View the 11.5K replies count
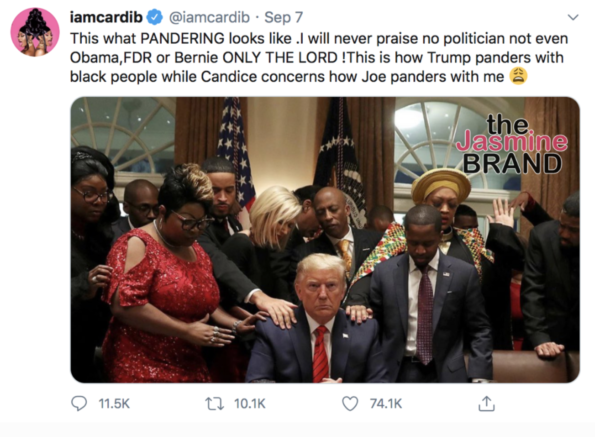This screenshot has height=437, width=595. pos(114,404)
